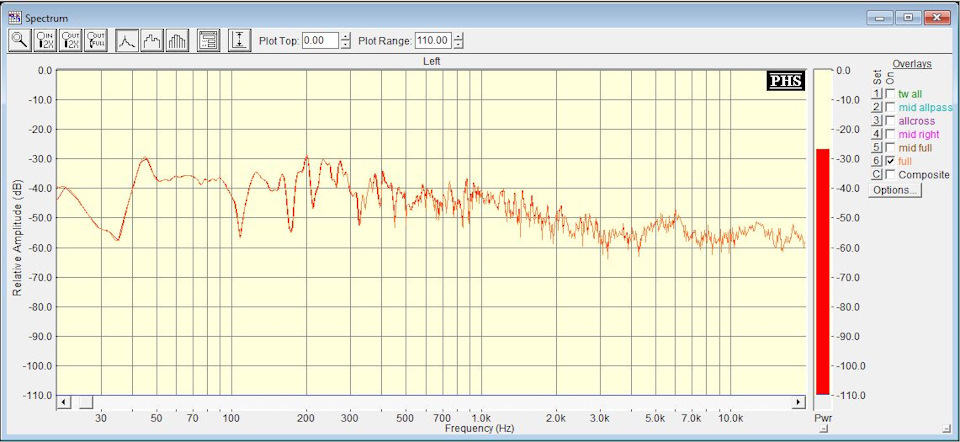This screenshot has width=960, height=442.
Task: Select the magnifier zoom tool
Action: (x=20, y=40)
